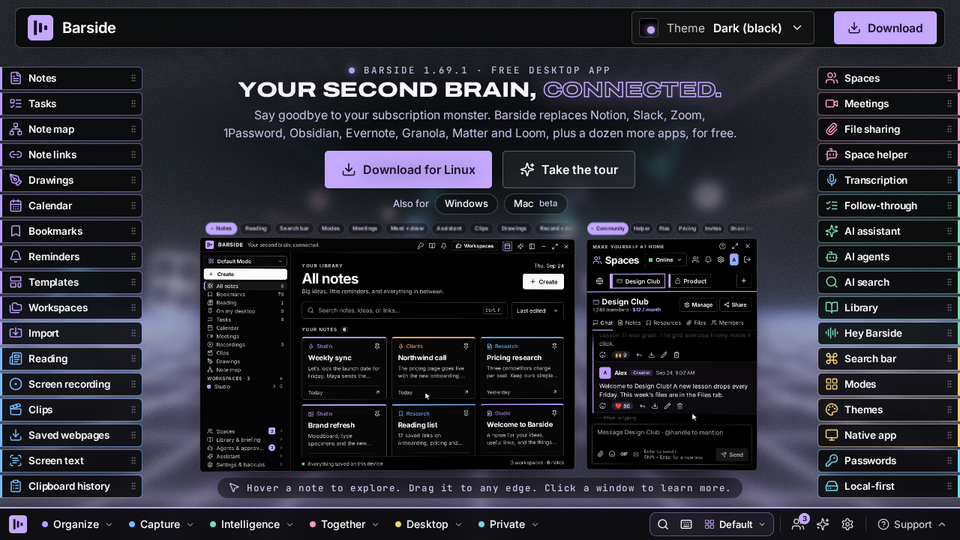
Task: Open the Online status dropdown in Spaces
Action: point(665,260)
